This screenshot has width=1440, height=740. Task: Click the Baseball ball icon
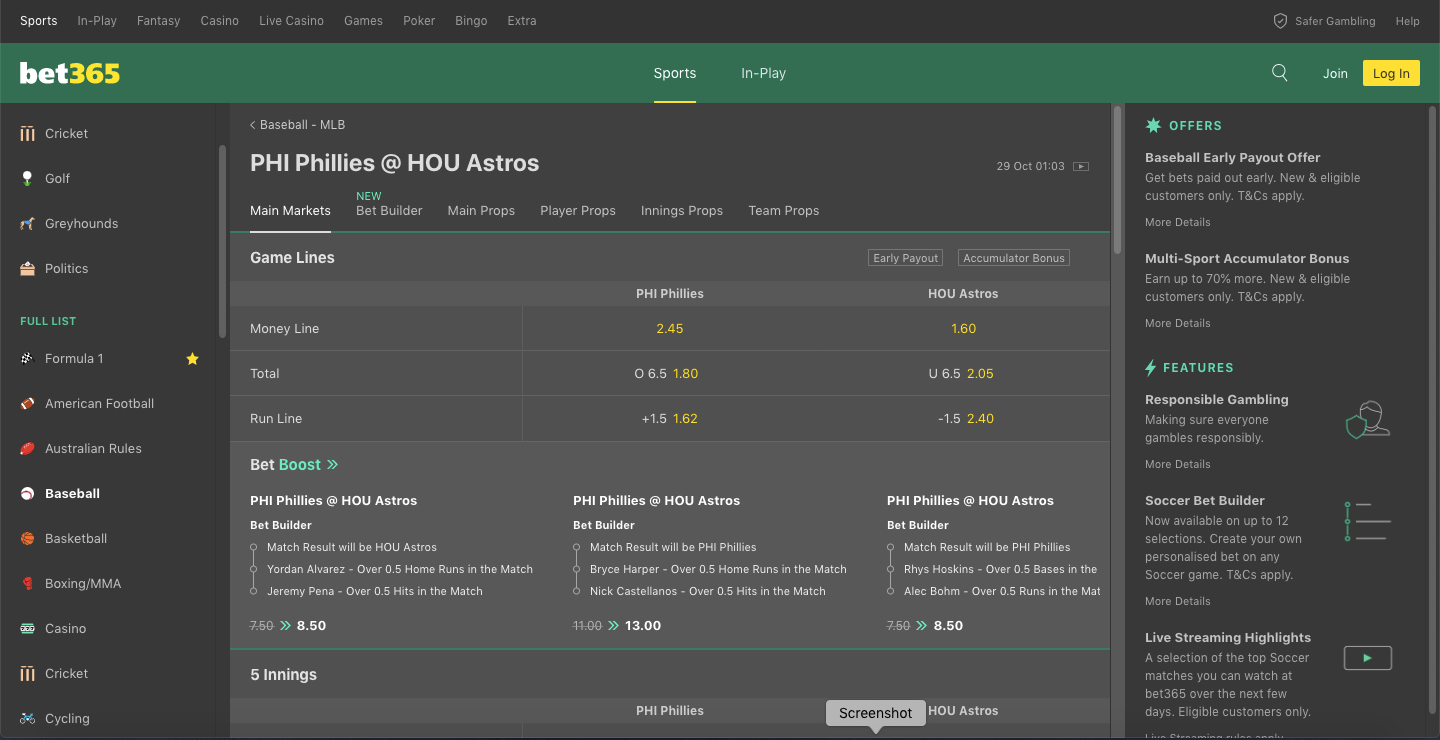point(27,493)
